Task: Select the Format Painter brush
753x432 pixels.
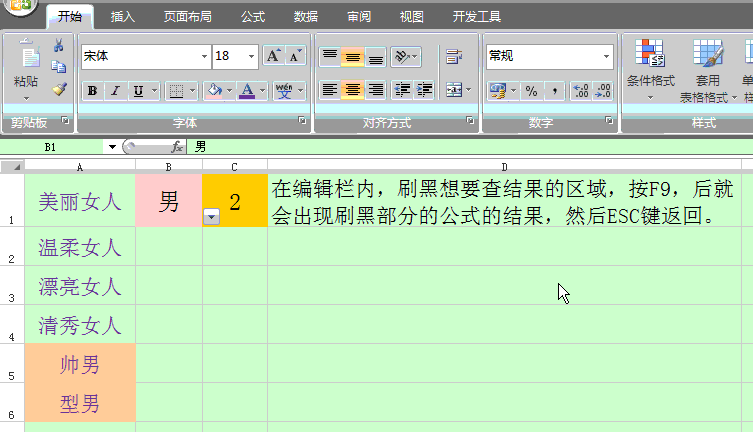Action: 59,89
